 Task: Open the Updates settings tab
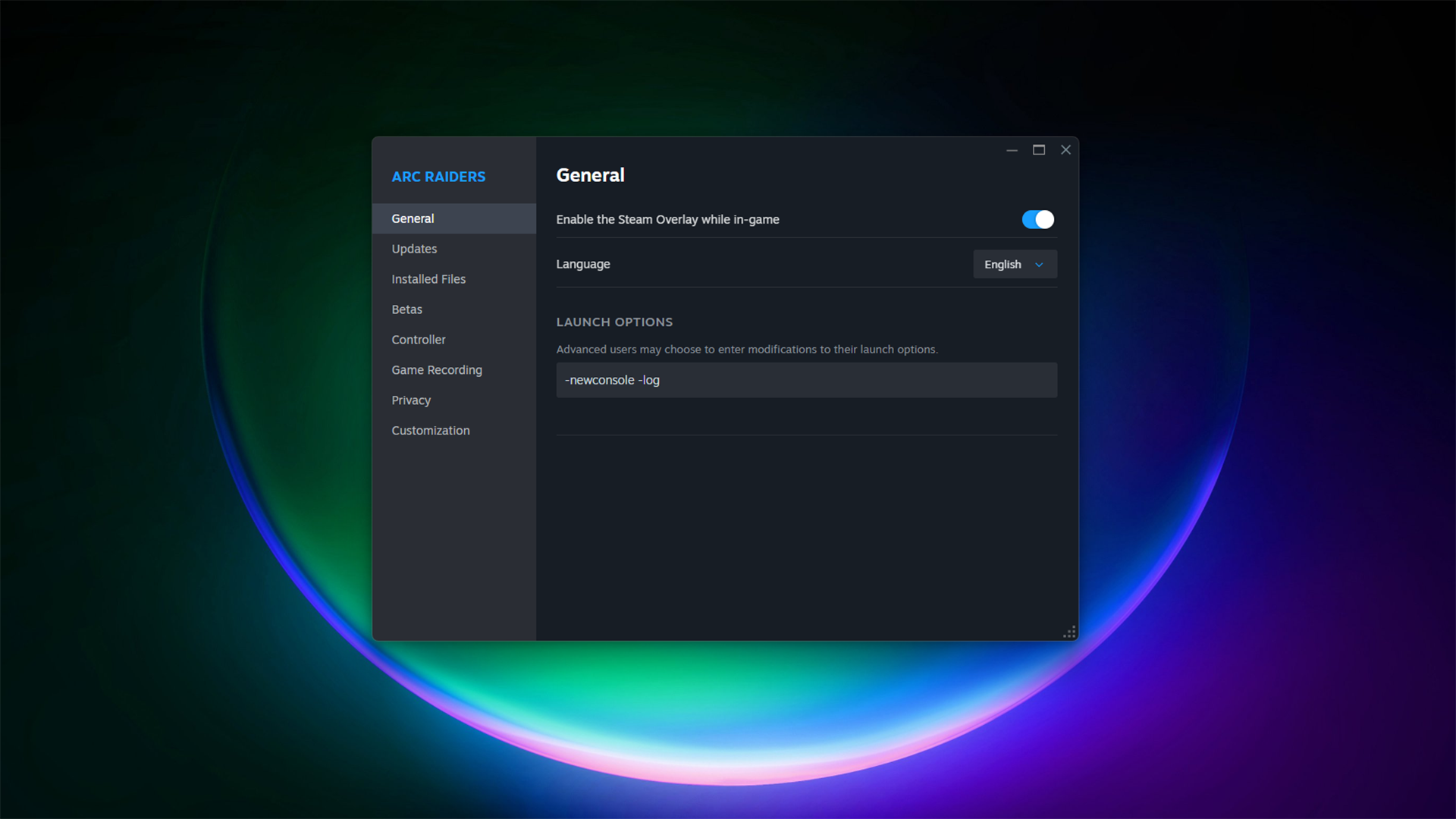(x=414, y=249)
